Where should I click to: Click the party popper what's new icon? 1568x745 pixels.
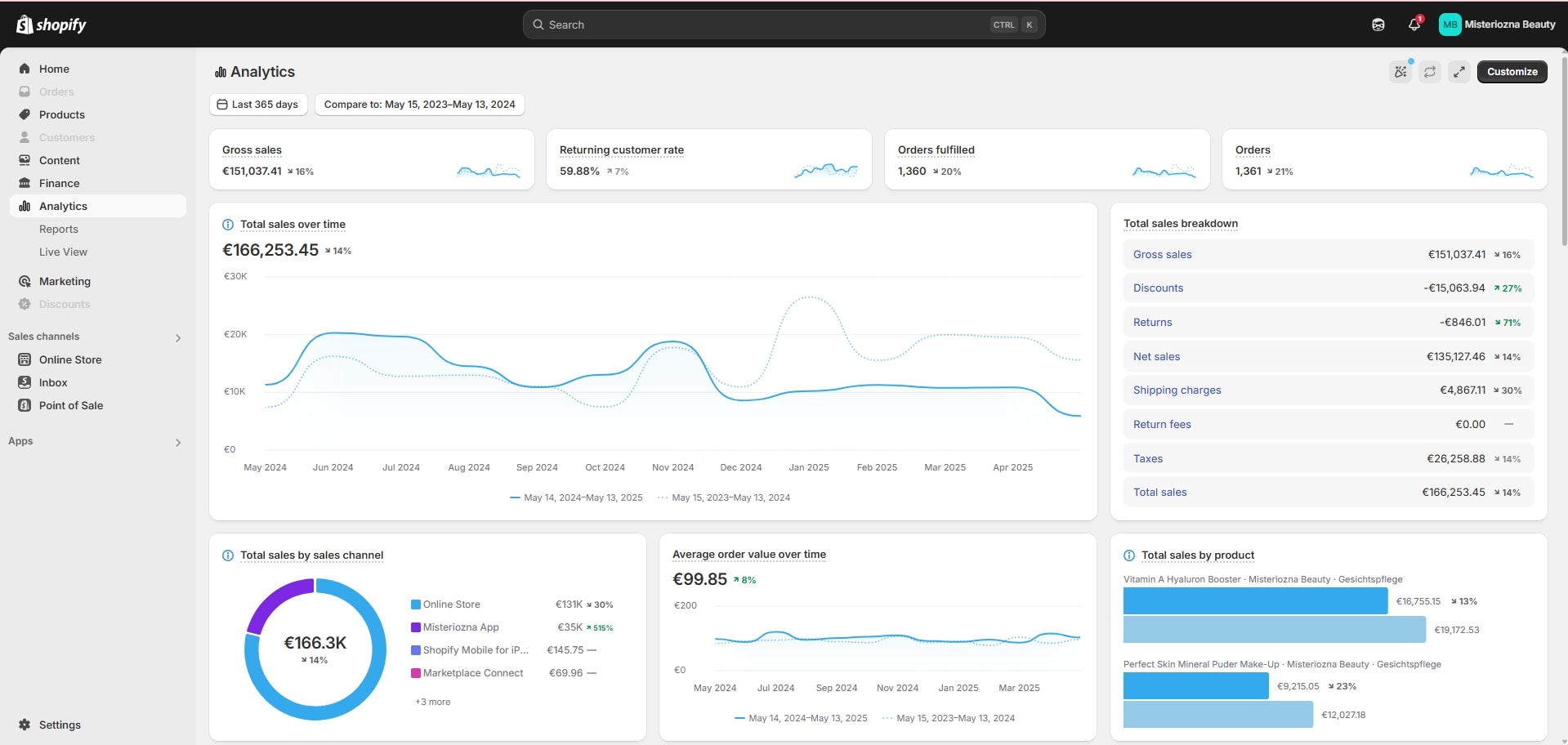coord(1400,72)
